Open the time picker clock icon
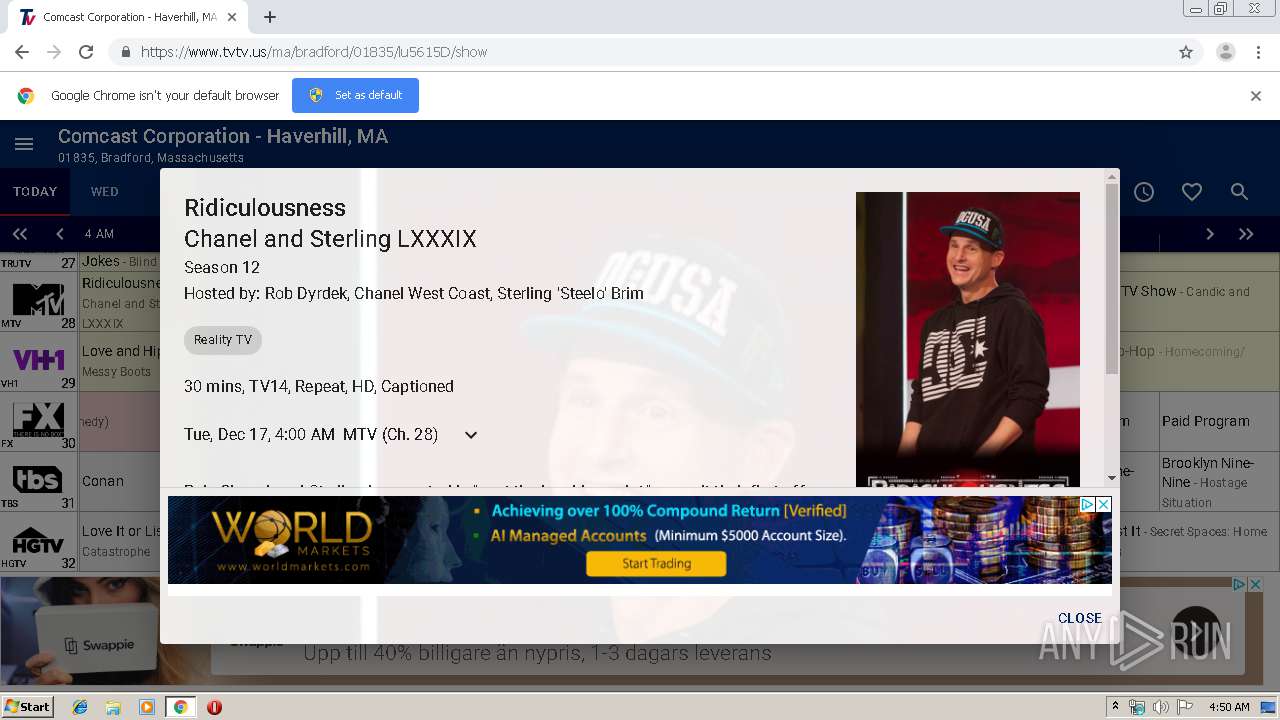 [1144, 192]
